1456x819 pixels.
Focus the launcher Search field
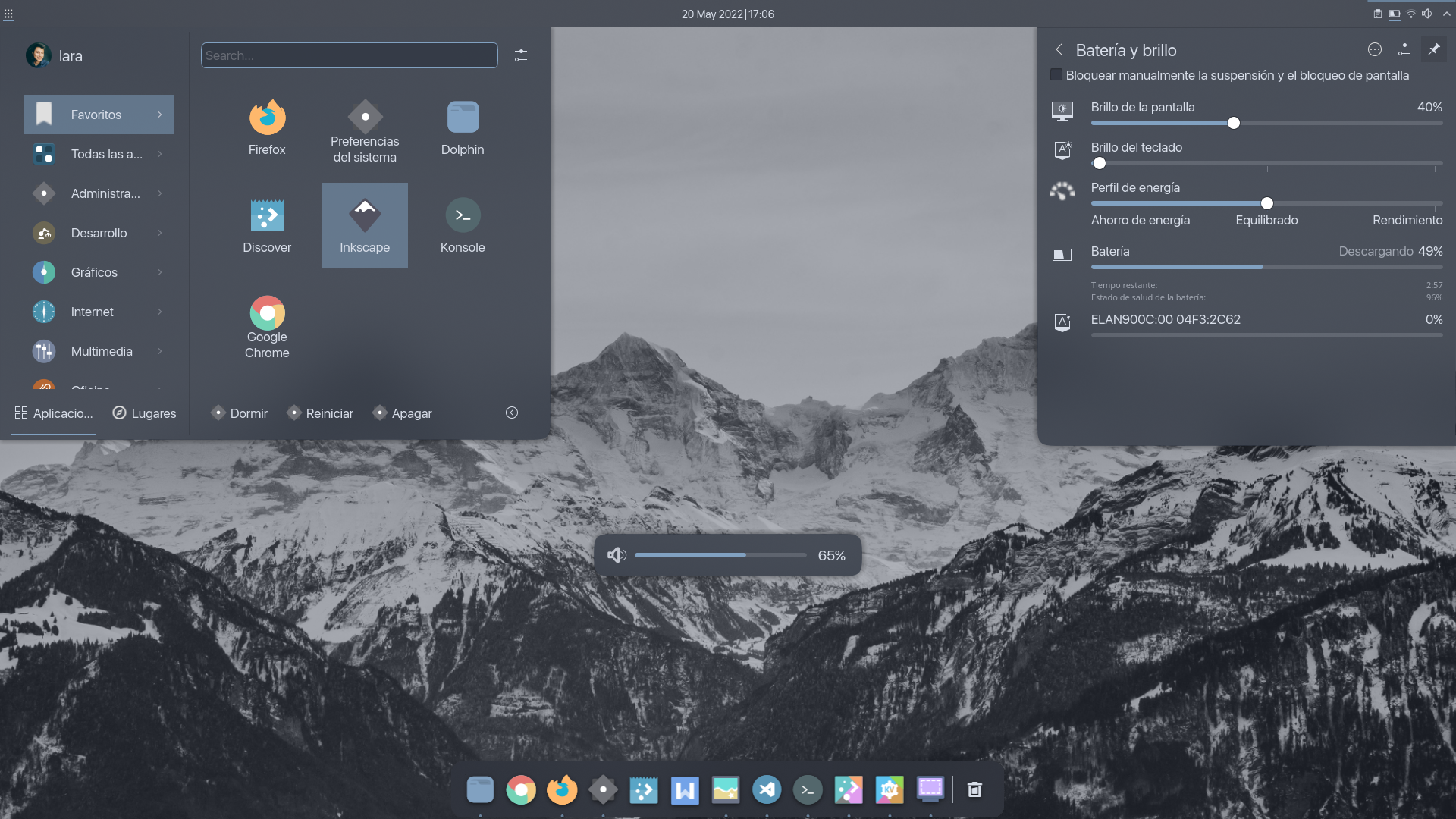pyautogui.click(x=349, y=55)
